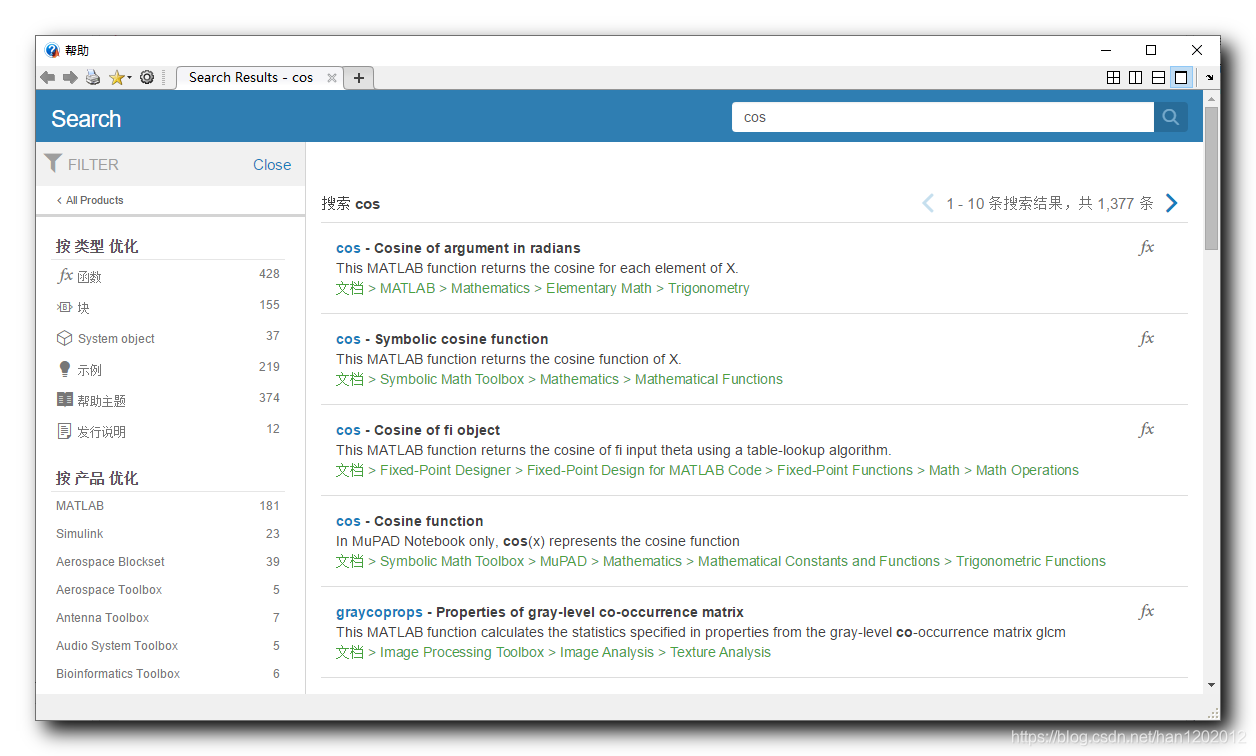Open the preferences gear icon
1256x756 pixels.
point(147,78)
